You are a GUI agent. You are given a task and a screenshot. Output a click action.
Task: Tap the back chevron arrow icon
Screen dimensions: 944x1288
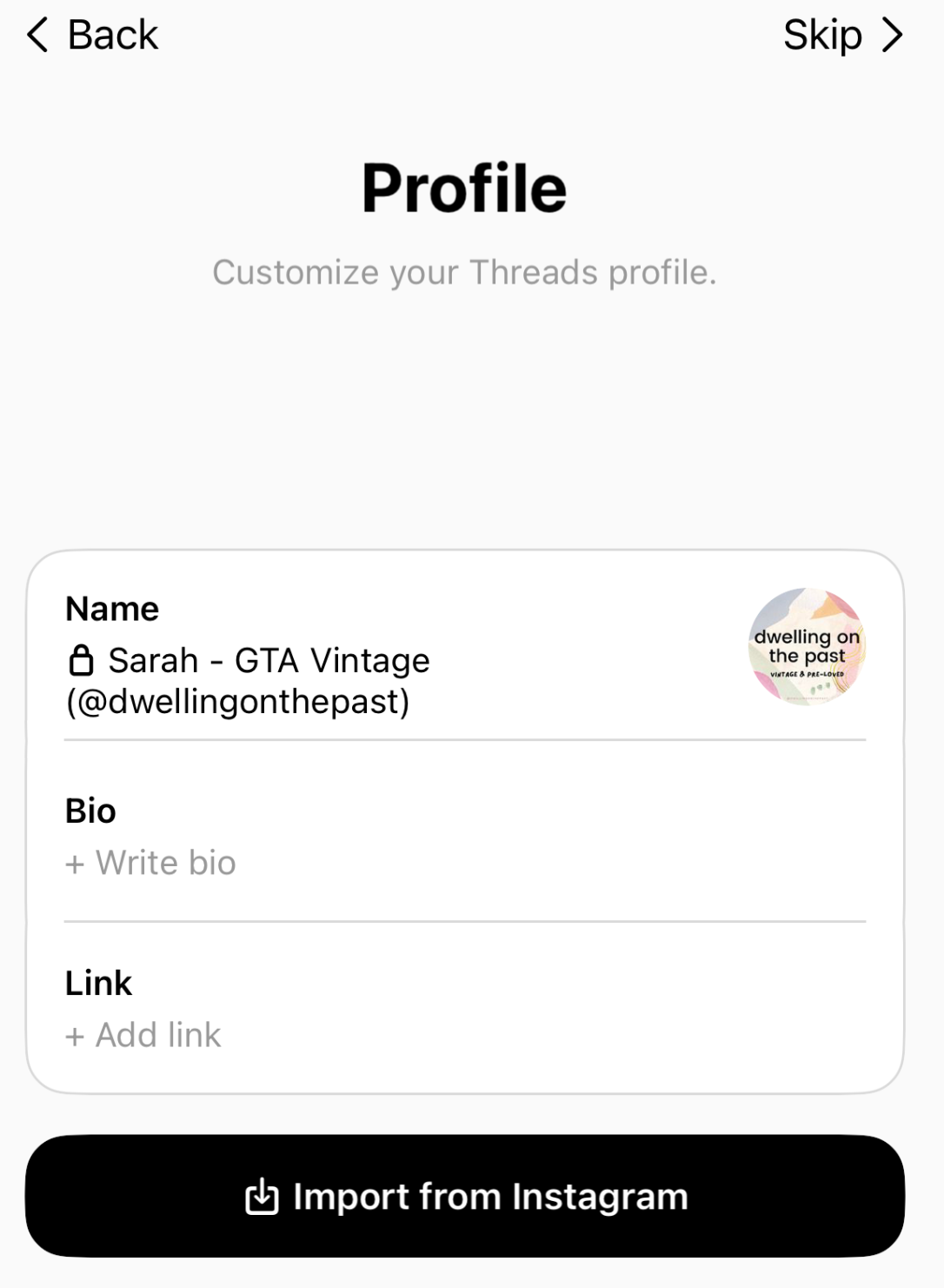[x=37, y=36]
